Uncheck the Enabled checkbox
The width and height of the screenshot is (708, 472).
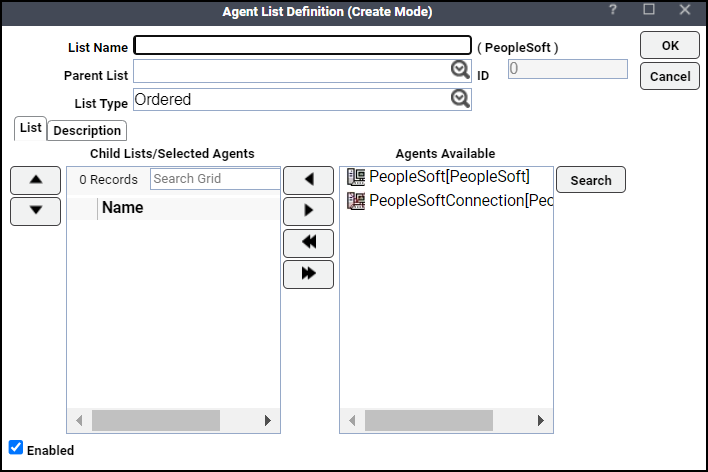pyautogui.click(x=16, y=447)
